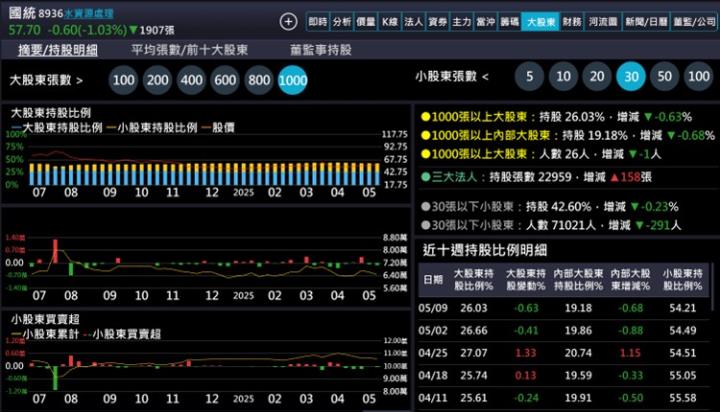
Task: Switch to 平均張數/前十大股東 sub-tab
Action: 190,50
